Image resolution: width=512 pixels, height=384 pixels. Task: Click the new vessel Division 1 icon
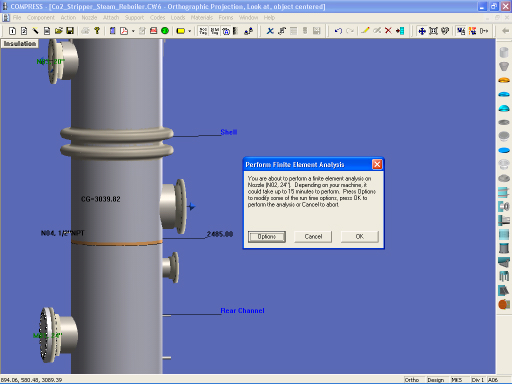pyautogui.click(x=12, y=31)
